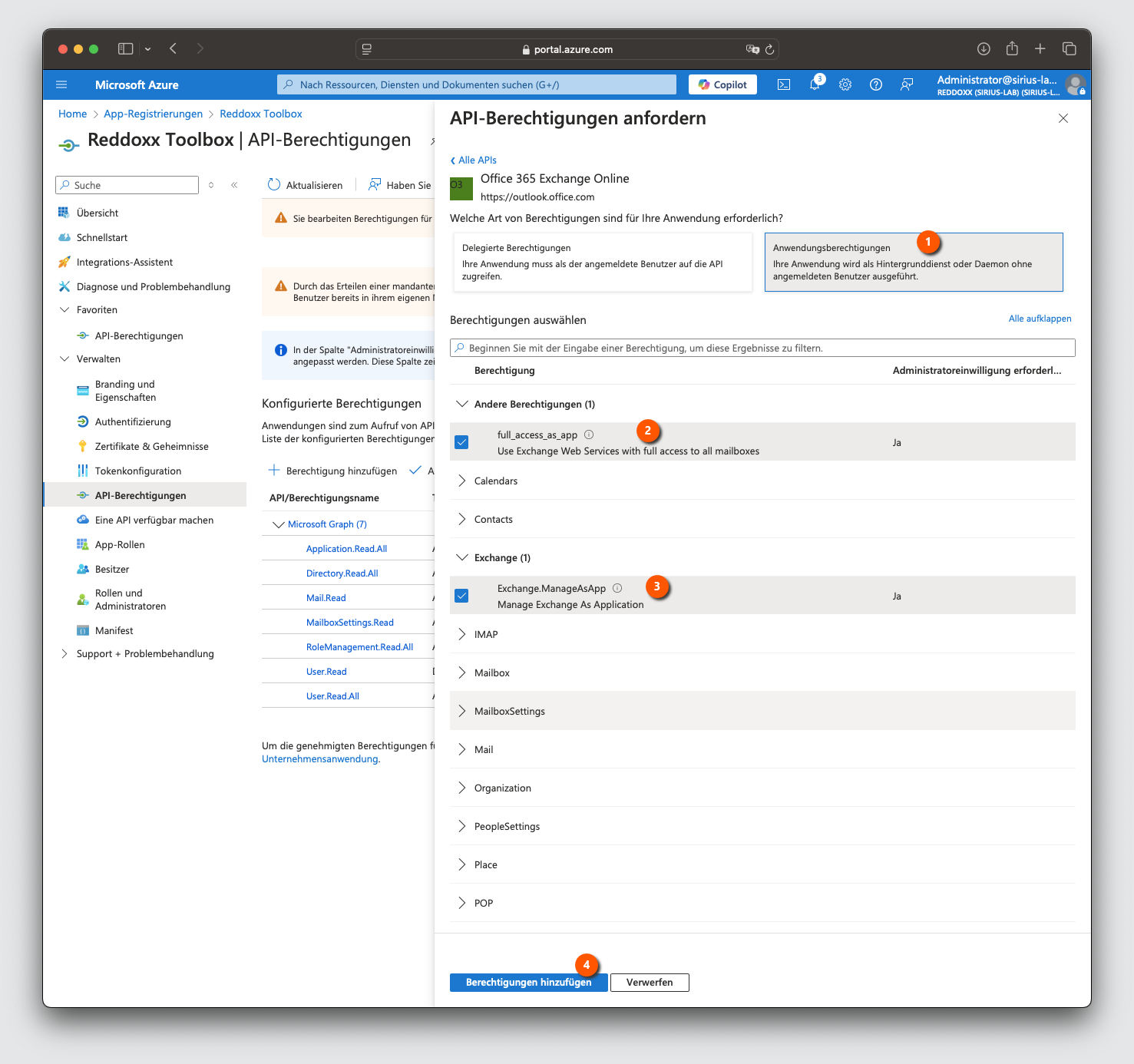The height and width of the screenshot is (1064, 1134).
Task: Close the API-Berechtigungen anfordern panel
Action: pos(1063,118)
